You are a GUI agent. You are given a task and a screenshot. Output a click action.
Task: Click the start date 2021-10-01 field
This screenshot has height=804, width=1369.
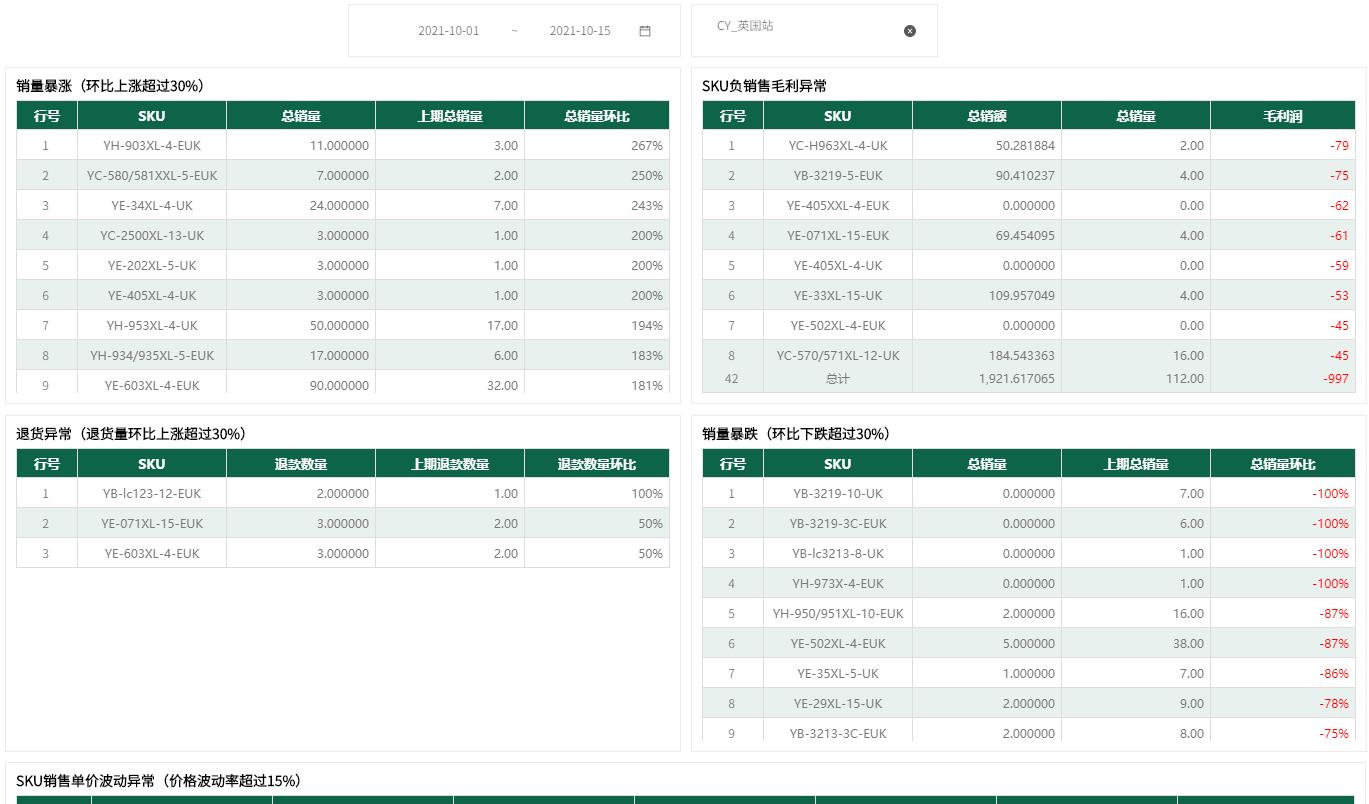pyautogui.click(x=448, y=31)
